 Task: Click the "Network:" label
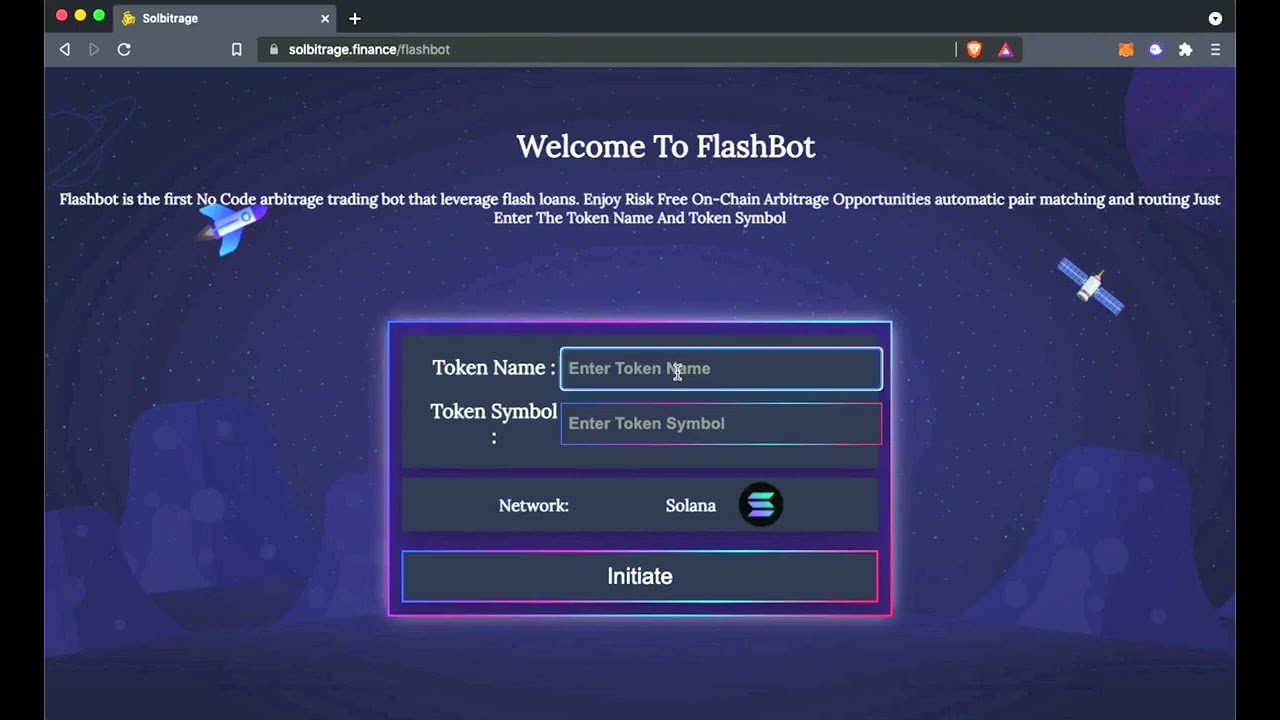point(534,506)
